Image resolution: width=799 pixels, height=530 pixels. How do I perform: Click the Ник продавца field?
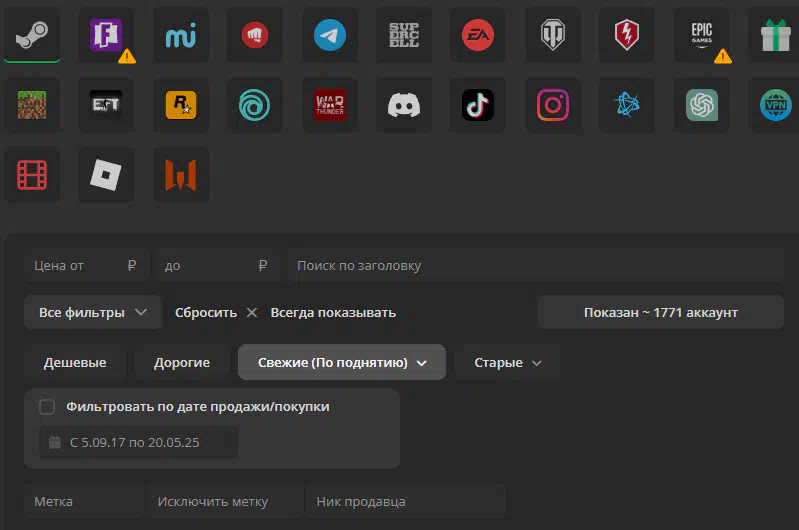(x=406, y=501)
